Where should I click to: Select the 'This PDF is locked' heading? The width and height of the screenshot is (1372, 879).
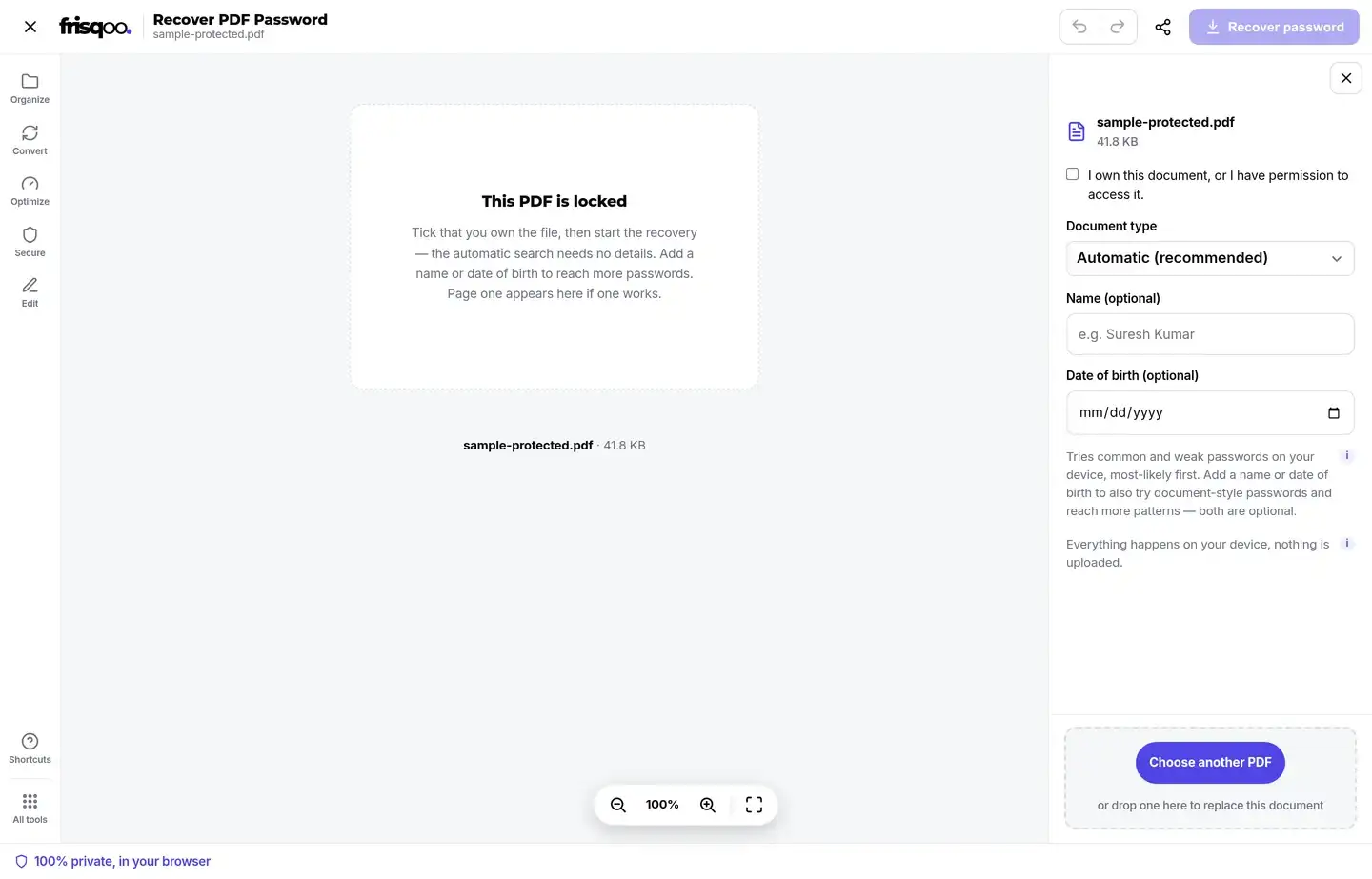555,201
